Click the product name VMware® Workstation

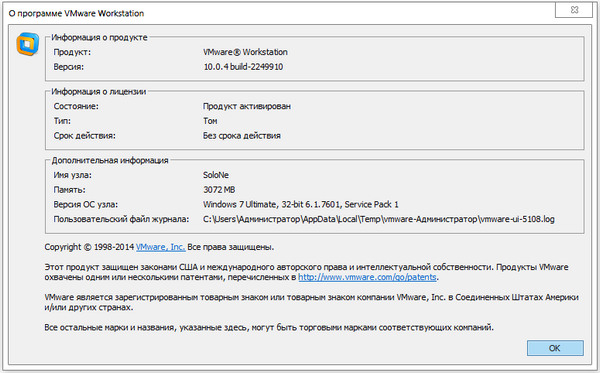click(x=245, y=52)
